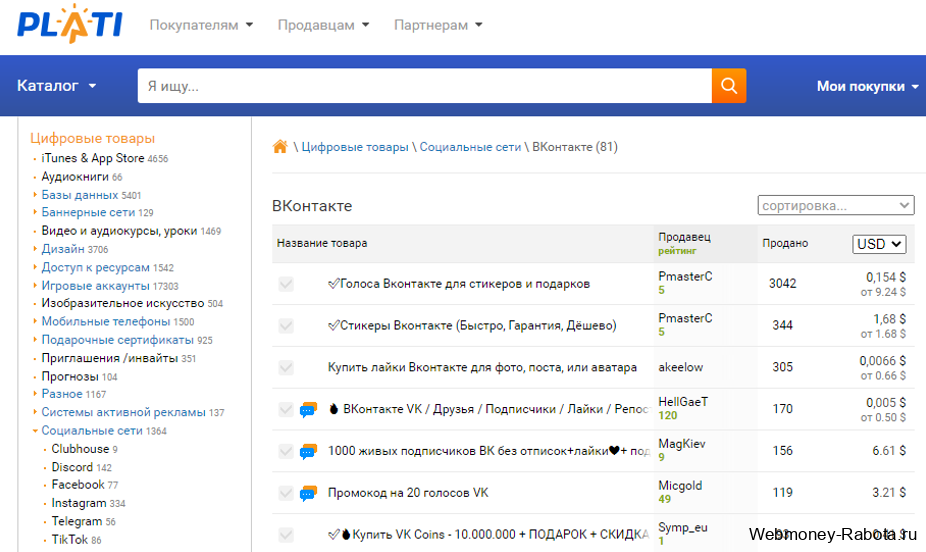Screen dimensions: 926x552
Task: Open the сортировка dropdown
Action: 836,205
